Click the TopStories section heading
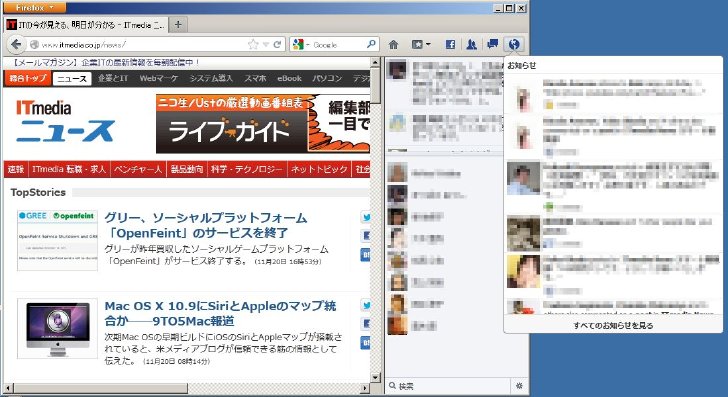The width and height of the screenshot is (728, 397). pos(38,192)
